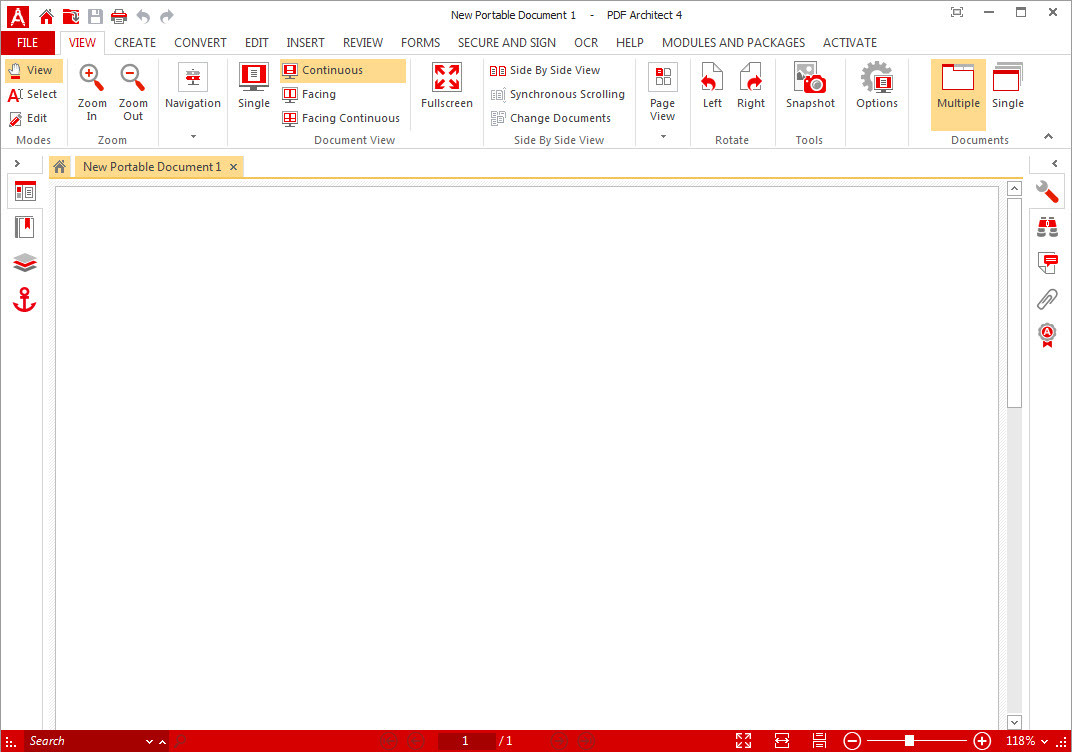
Task: Select Multiple documents mode
Action: [958, 94]
